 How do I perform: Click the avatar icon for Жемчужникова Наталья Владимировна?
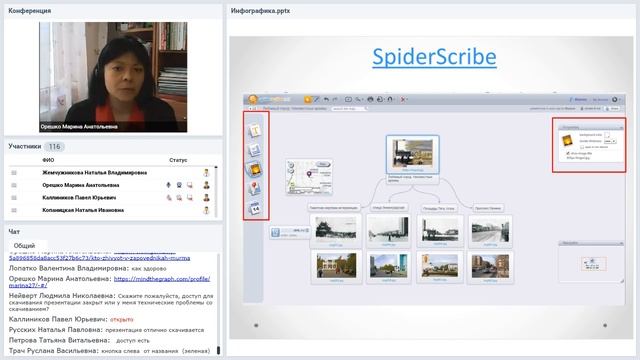[206, 173]
